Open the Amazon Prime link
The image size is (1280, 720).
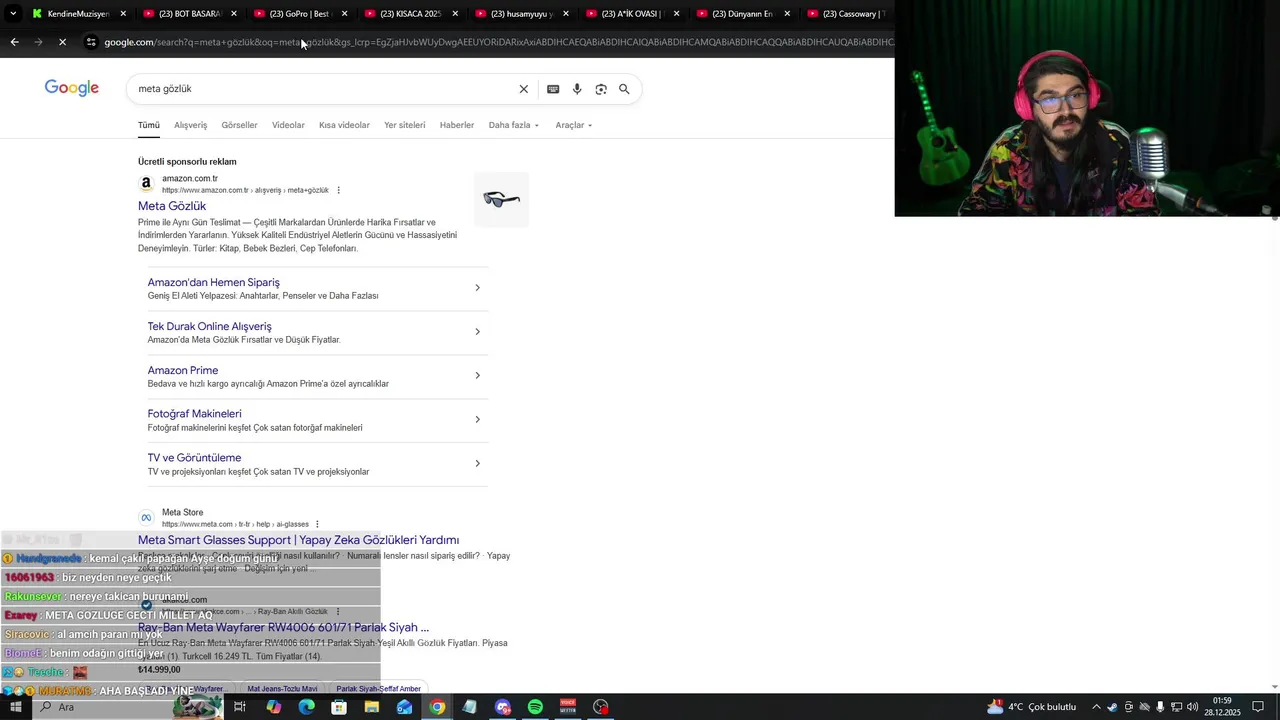coord(183,370)
